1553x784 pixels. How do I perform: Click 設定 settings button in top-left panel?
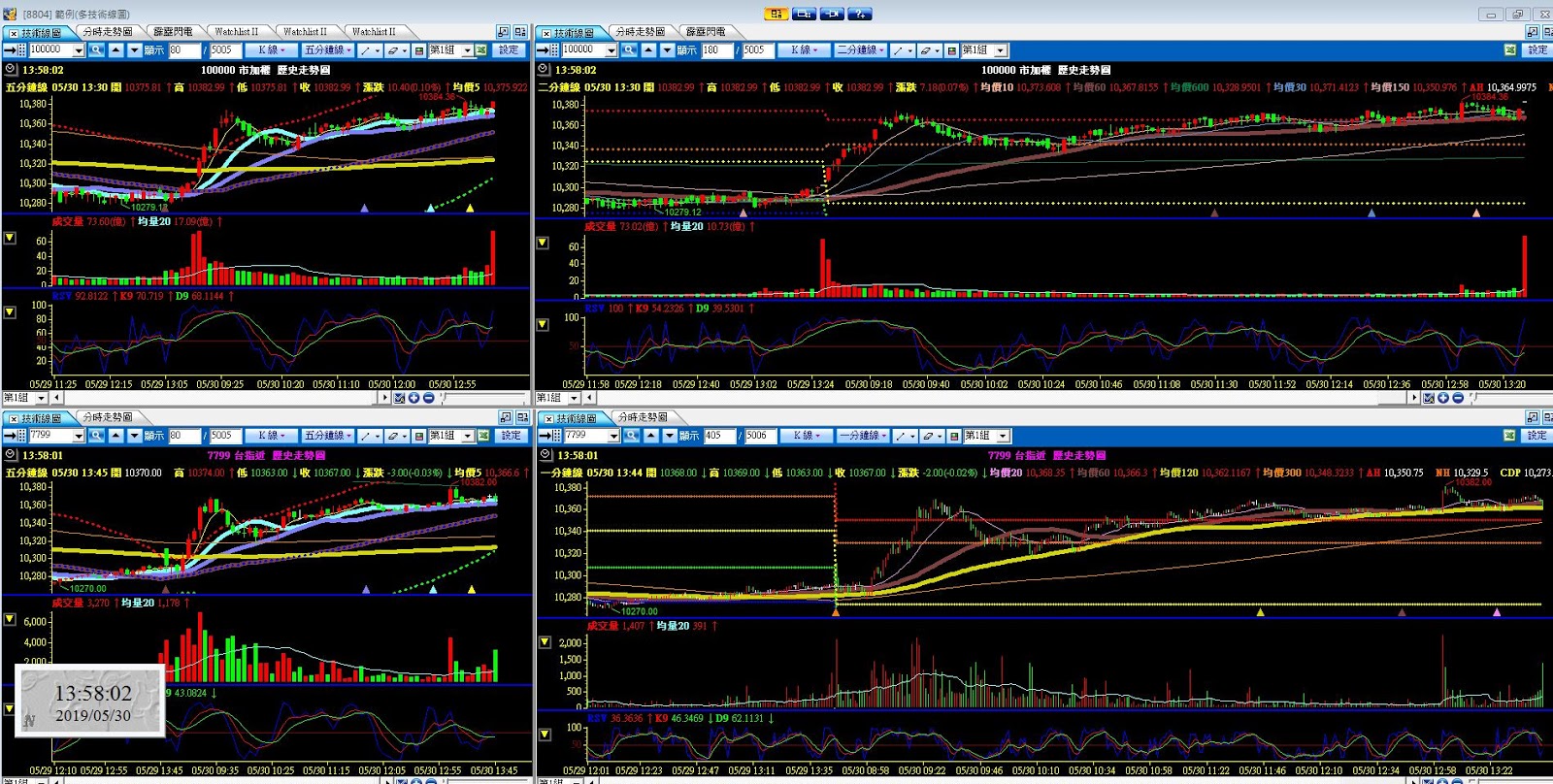coord(509,49)
